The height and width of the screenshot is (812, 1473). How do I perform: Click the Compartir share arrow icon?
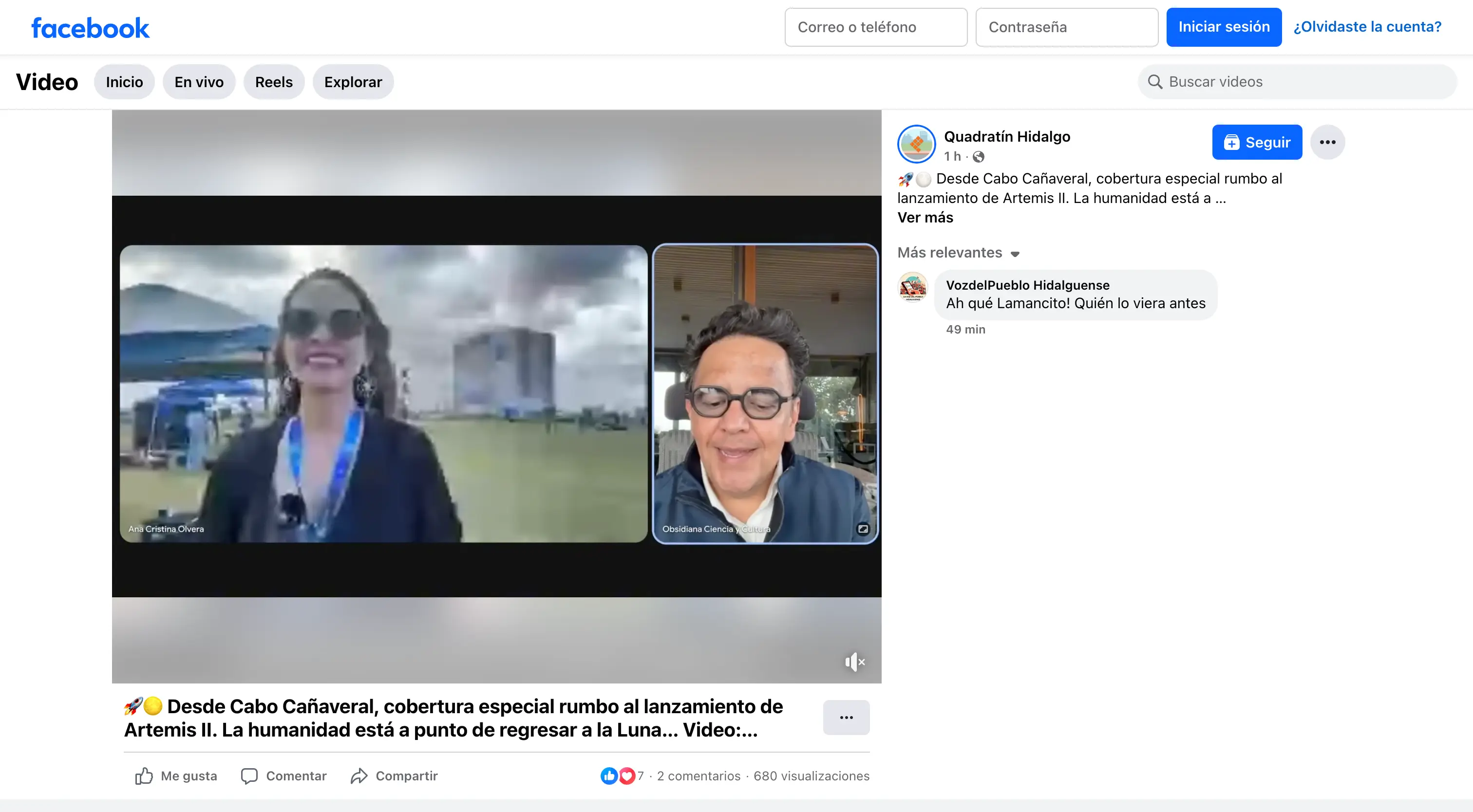359,775
